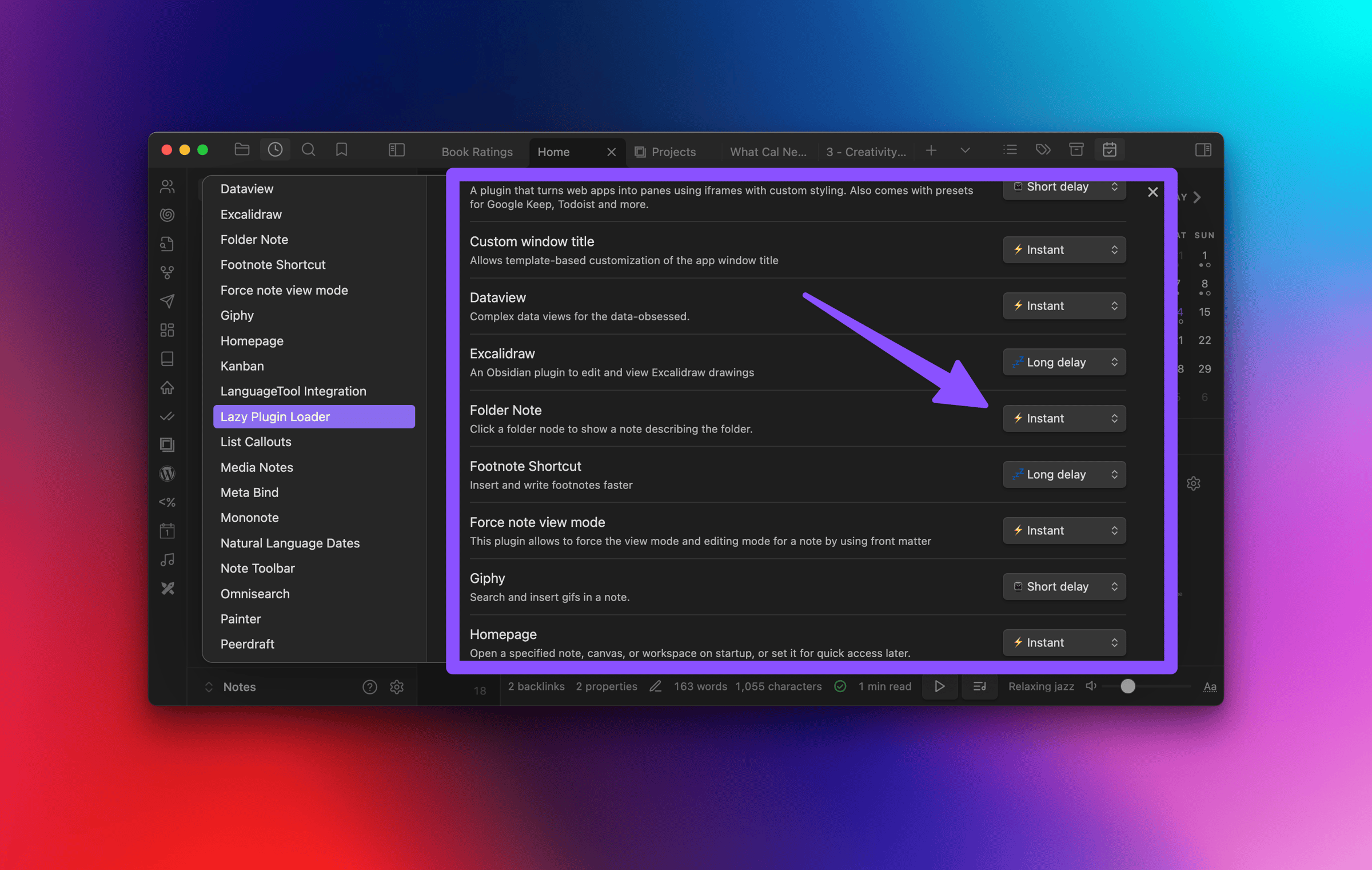Click 2 properties in status bar
Viewport: 1372px width, 870px height.
(606, 686)
